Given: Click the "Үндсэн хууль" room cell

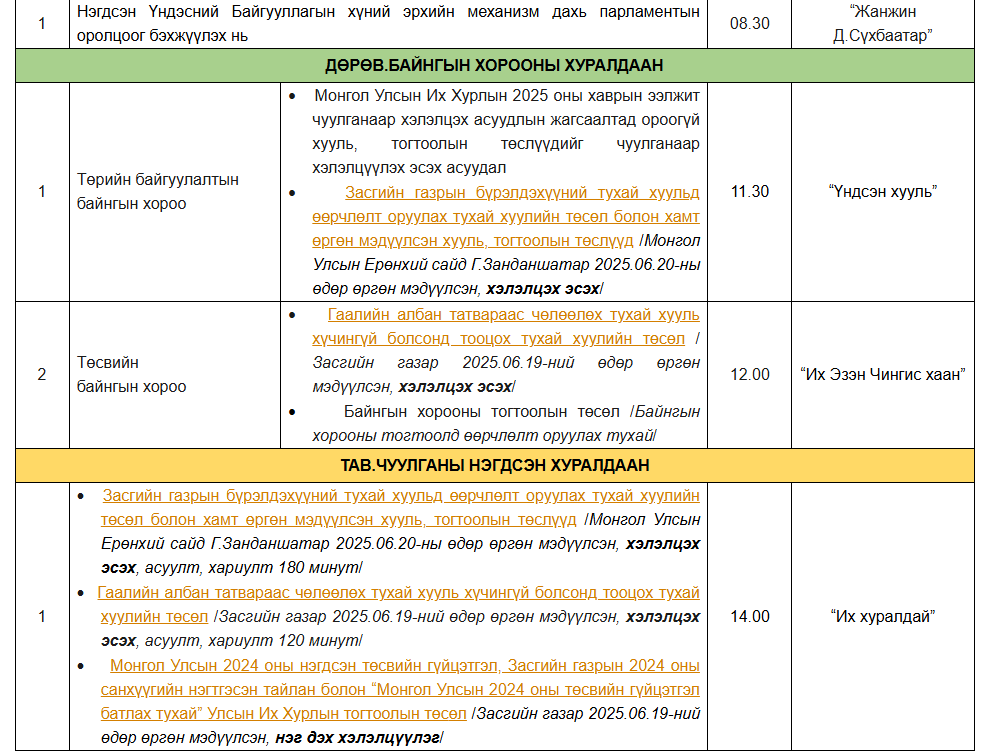Looking at the screenshot, I should coord(882,191).
